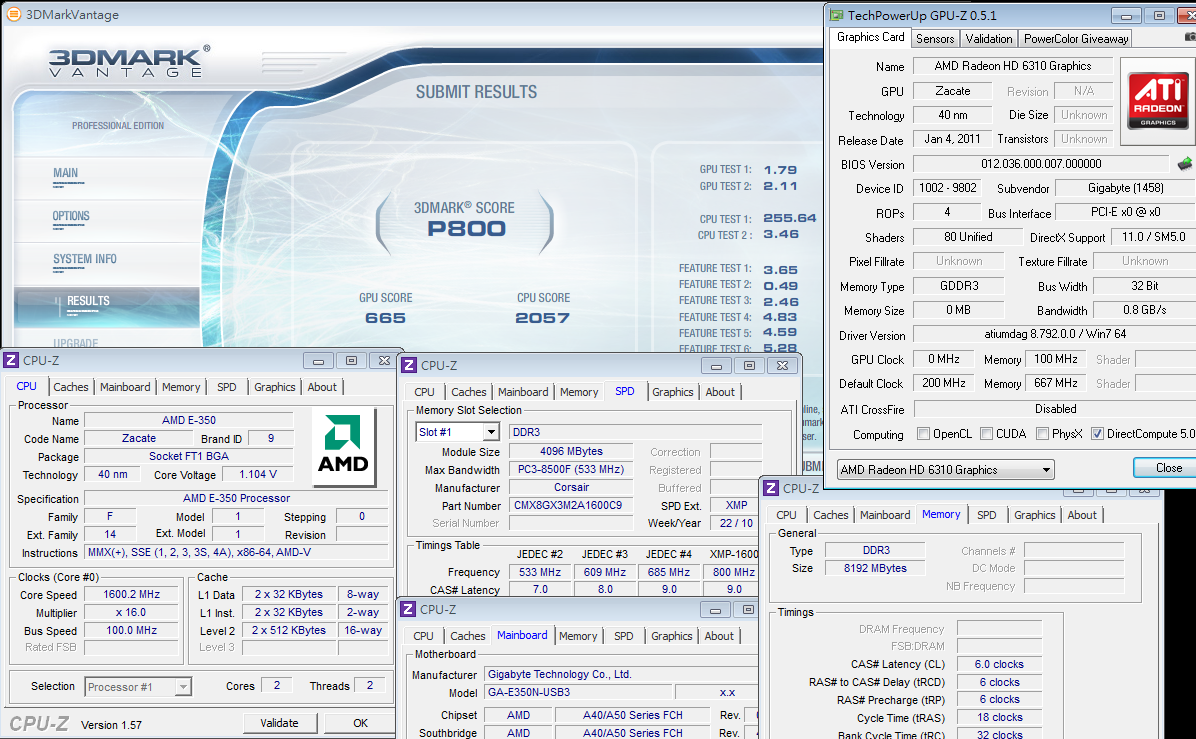The width and height of the screenshot is (1196, 739).
Task: Click the 3DMark Vantage title bar icon
Action: pyautogui.click(x=13, y=14)
